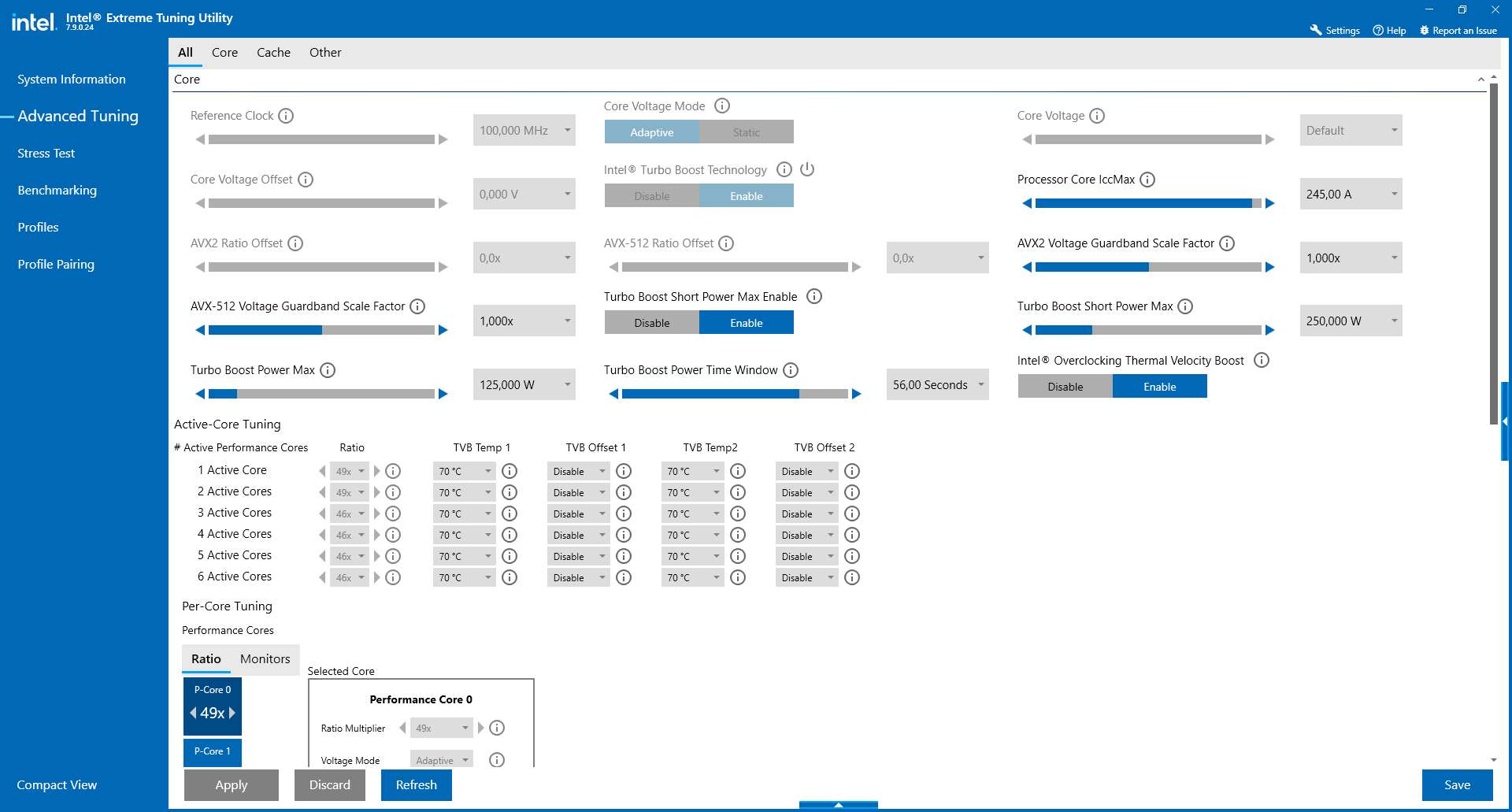Image resolution: width=1512 pixels, height=812 pixels.
Task: Open the Settings wrench icon
Action: tap(1315, 30)
